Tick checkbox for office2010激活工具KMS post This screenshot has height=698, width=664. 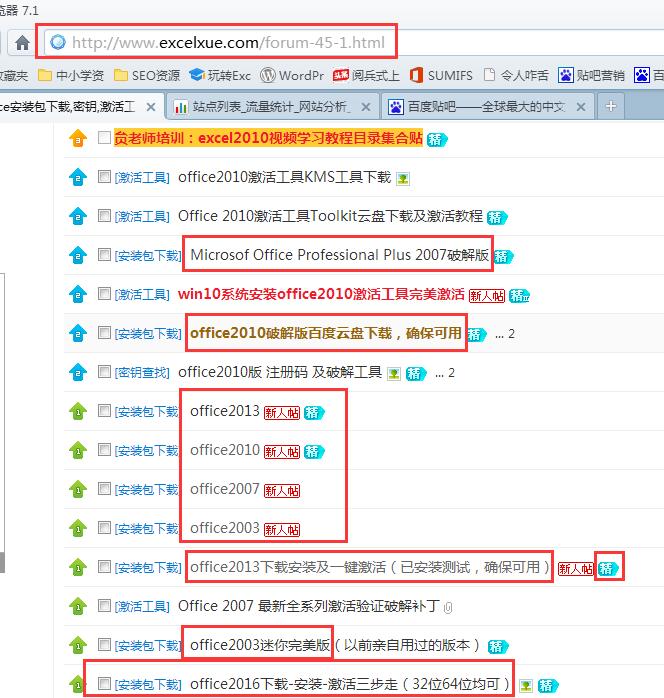click(104, 177)
